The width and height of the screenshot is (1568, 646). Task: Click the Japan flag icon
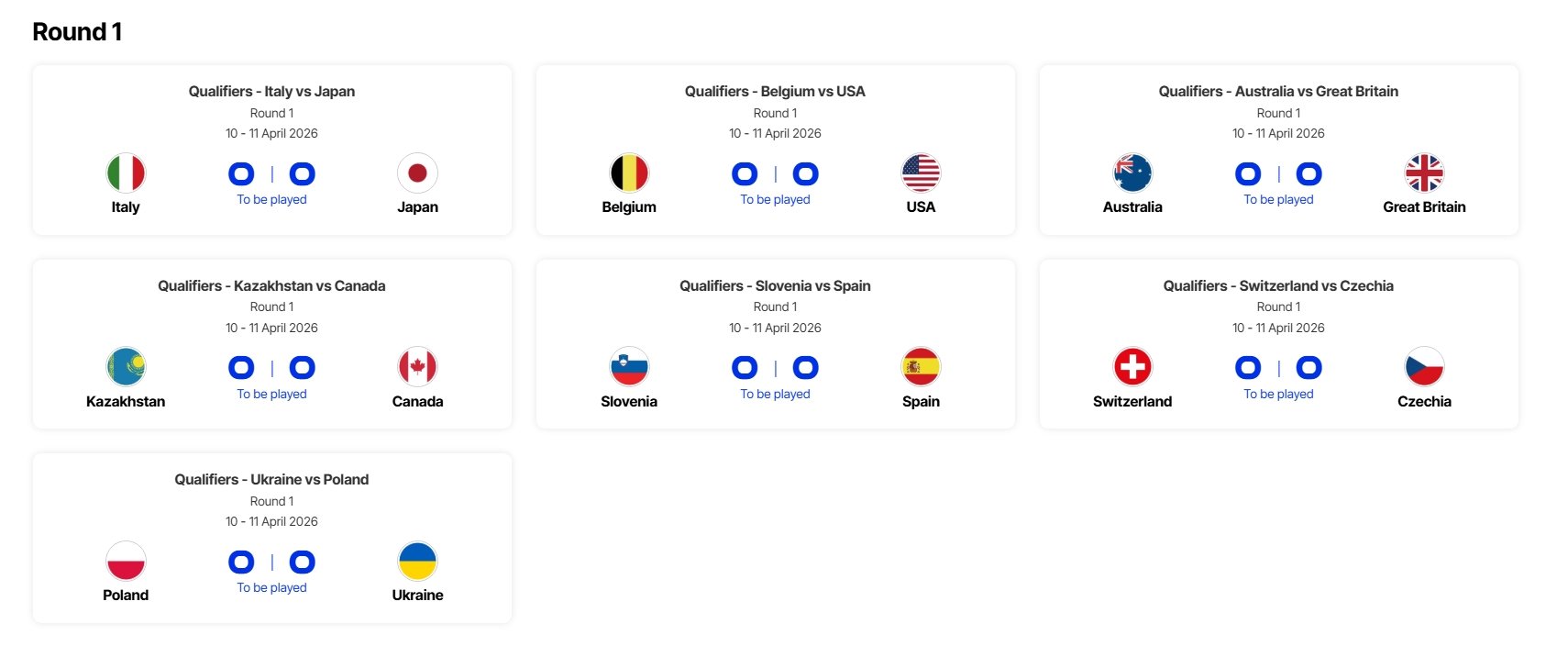[x=417, y=173]
